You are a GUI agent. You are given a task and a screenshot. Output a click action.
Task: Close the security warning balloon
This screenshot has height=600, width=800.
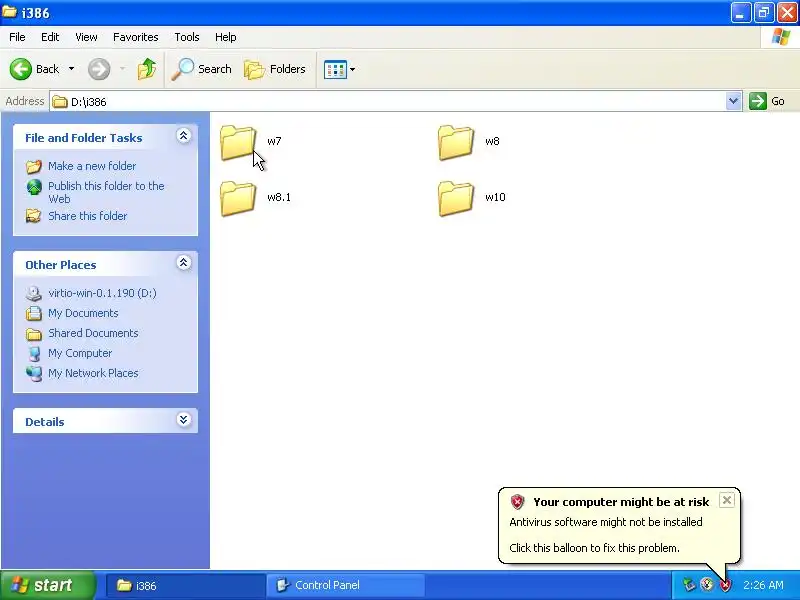coord(727,500)
